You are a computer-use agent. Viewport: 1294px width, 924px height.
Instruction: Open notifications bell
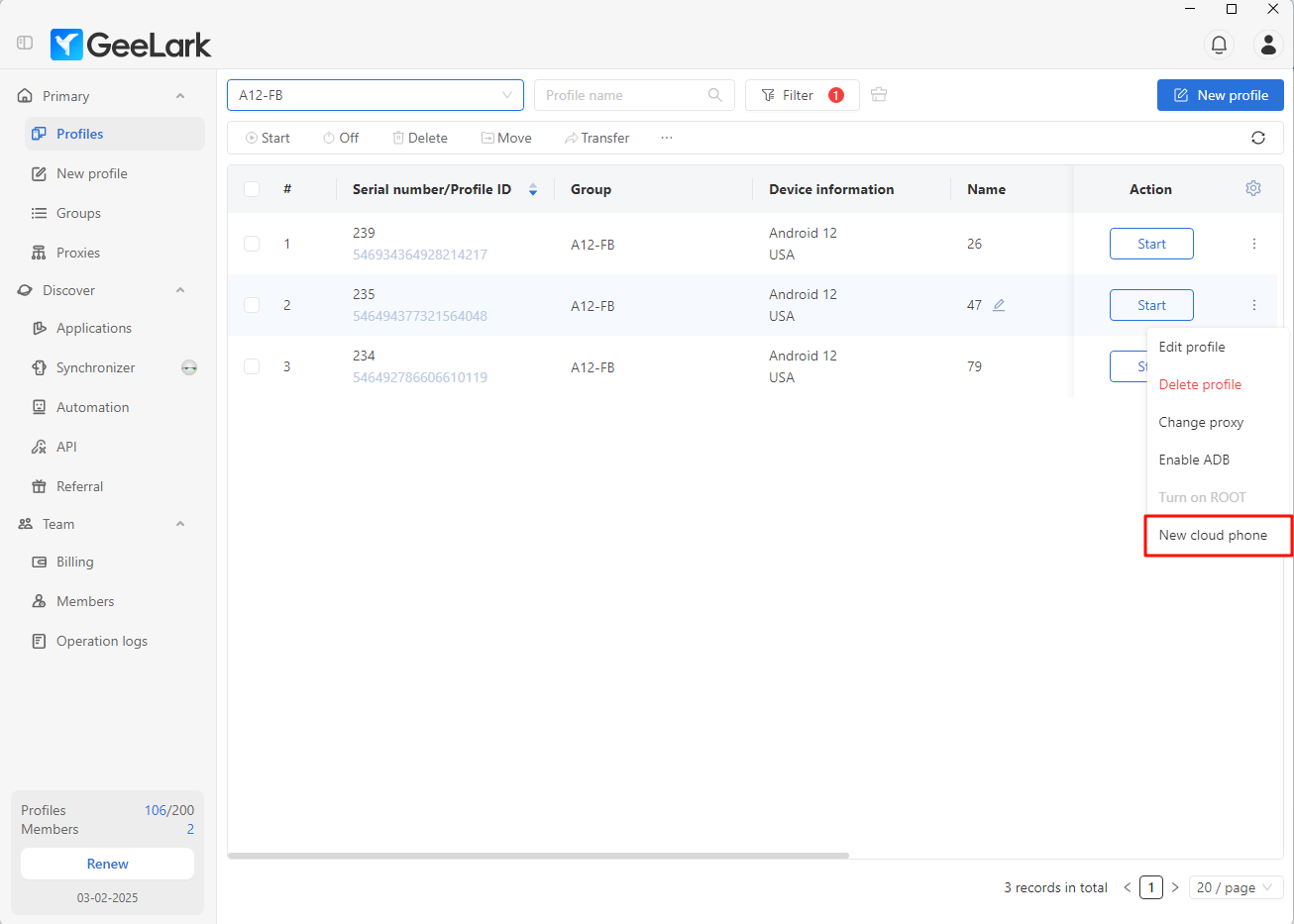(1219, 45)
